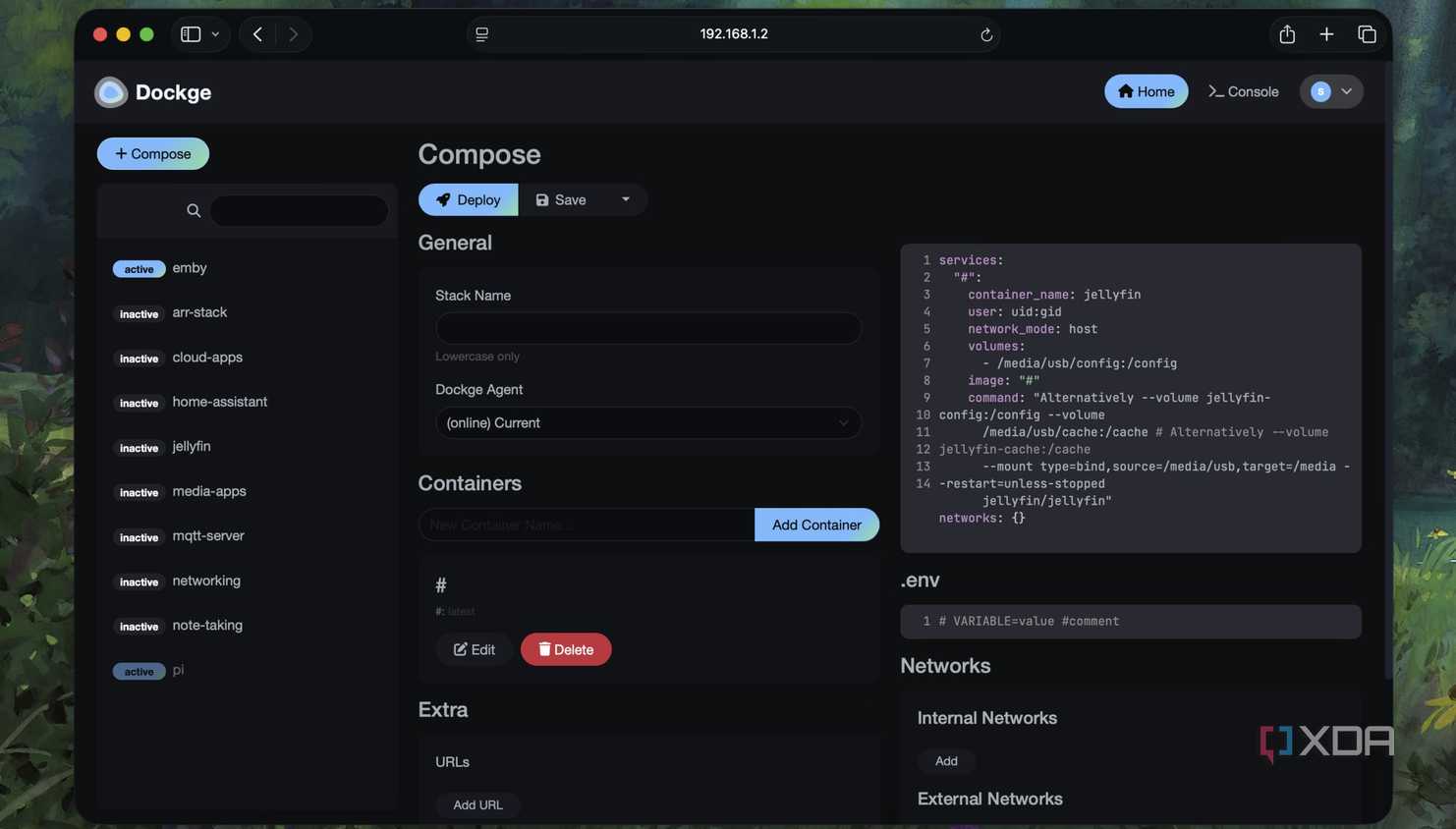Open the pi stack
The height and width of the screenshot is (829, 1456).
(178, 670)
